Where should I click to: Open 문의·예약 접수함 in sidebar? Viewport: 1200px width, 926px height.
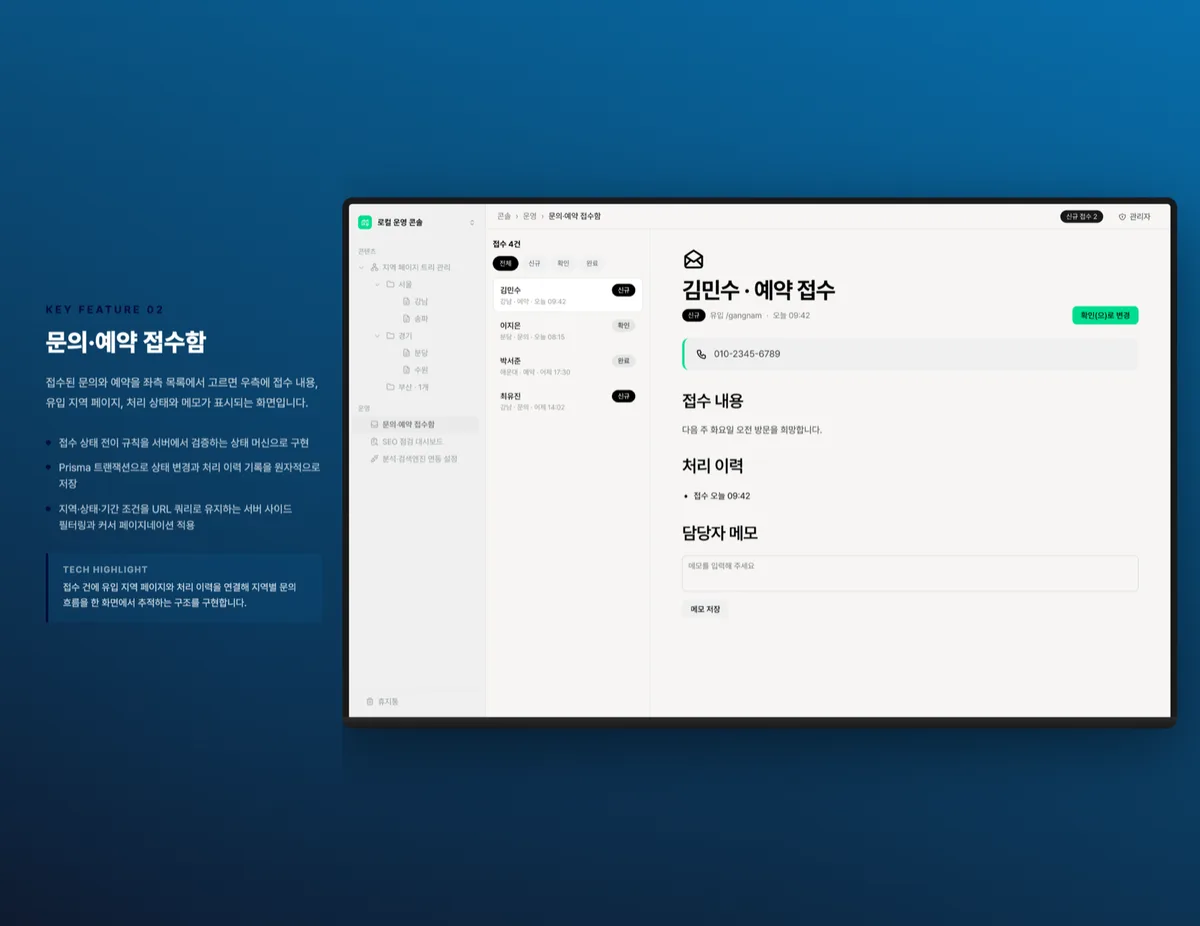(417, 424)
